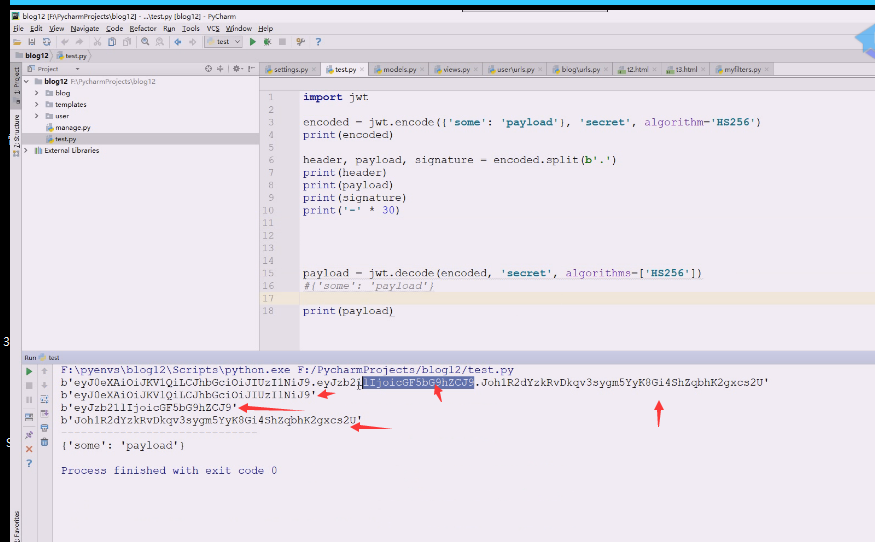The width and height of the screenshot is (875, 542).
Task: Click blog12 in navigation breadcrumb
Action: tap(32, 56)
